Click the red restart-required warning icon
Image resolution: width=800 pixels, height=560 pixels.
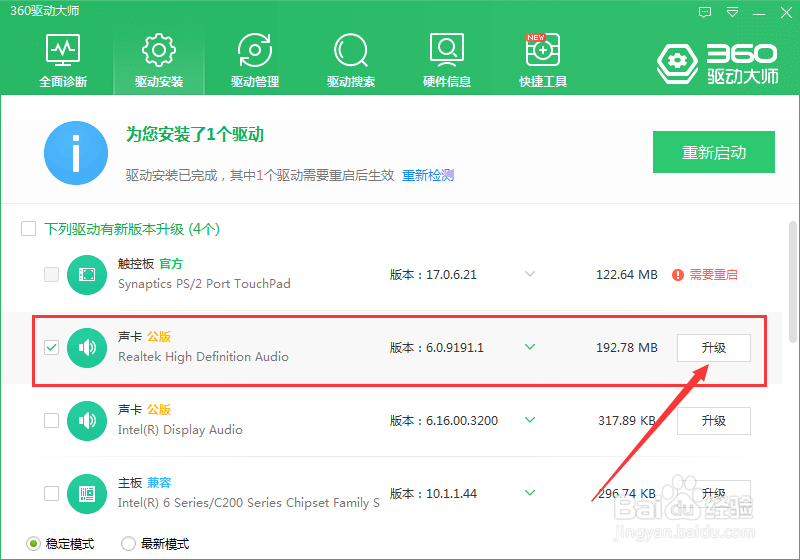(678, 275)
